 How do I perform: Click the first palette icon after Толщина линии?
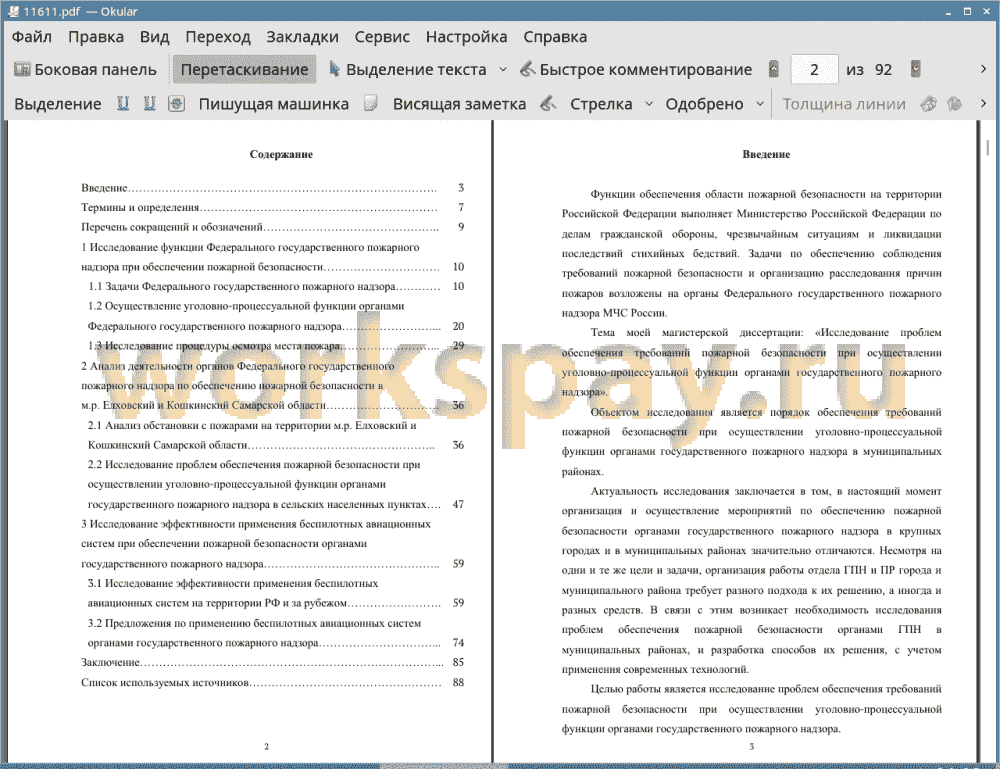point(929,103)
